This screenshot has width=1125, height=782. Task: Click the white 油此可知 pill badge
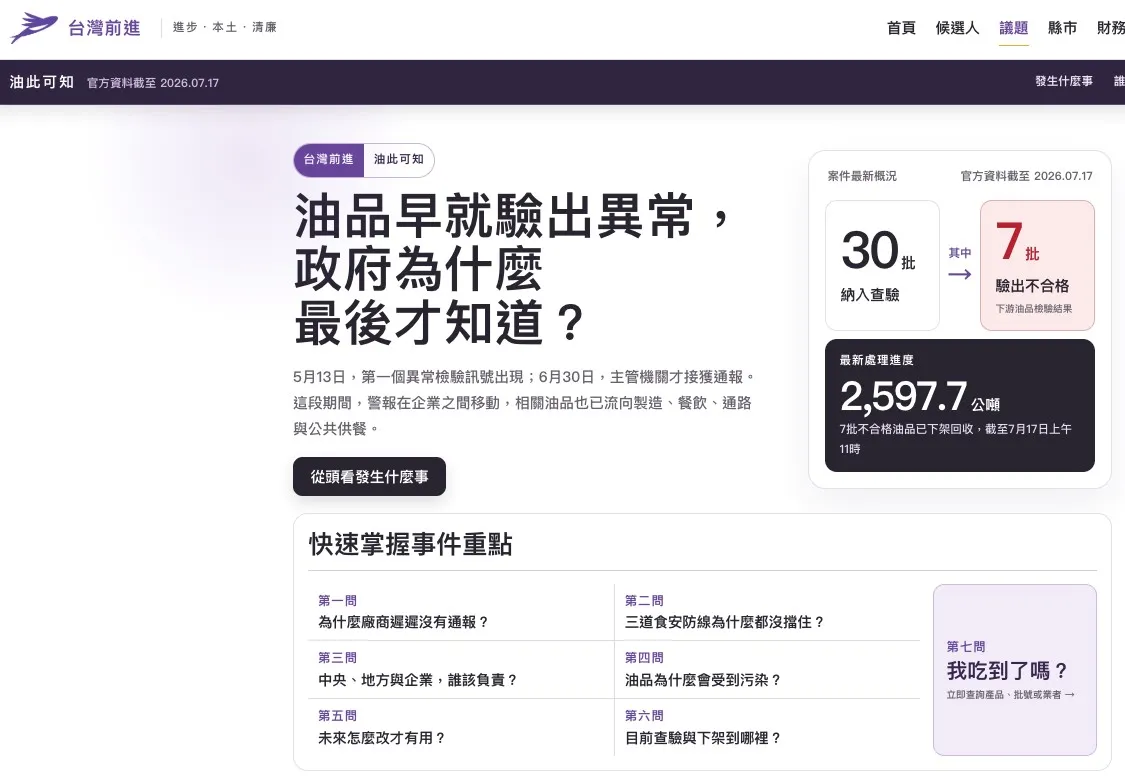[399, 159]
